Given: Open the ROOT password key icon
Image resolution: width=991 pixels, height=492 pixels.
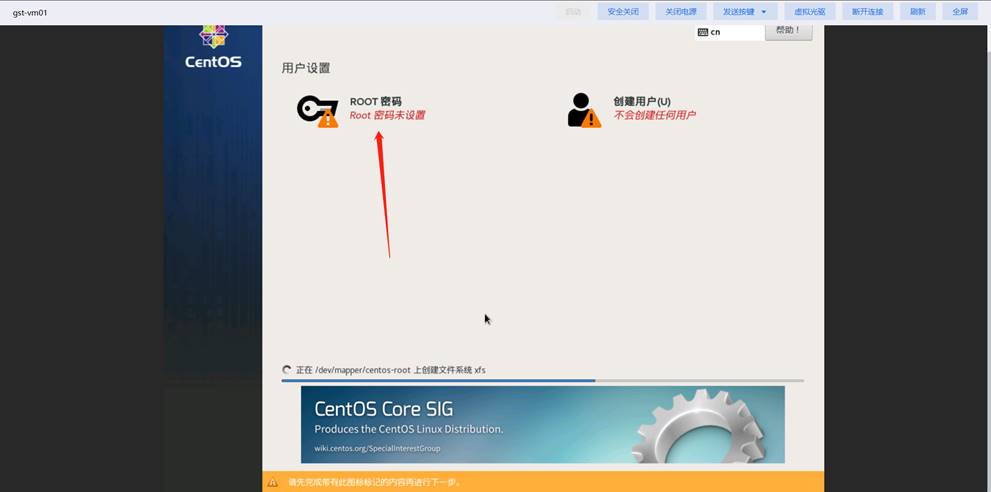Looking at the screenshot, I should tap(317, 110).
